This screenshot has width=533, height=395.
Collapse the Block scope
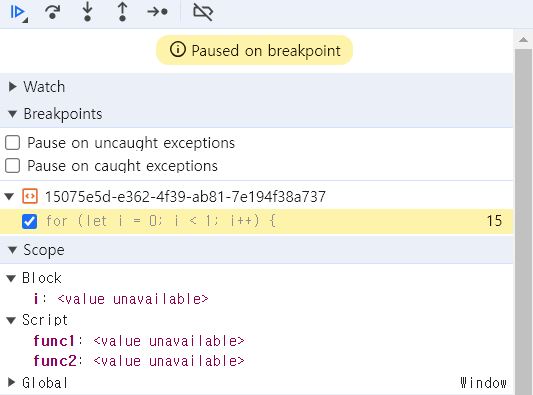(11, 279)
